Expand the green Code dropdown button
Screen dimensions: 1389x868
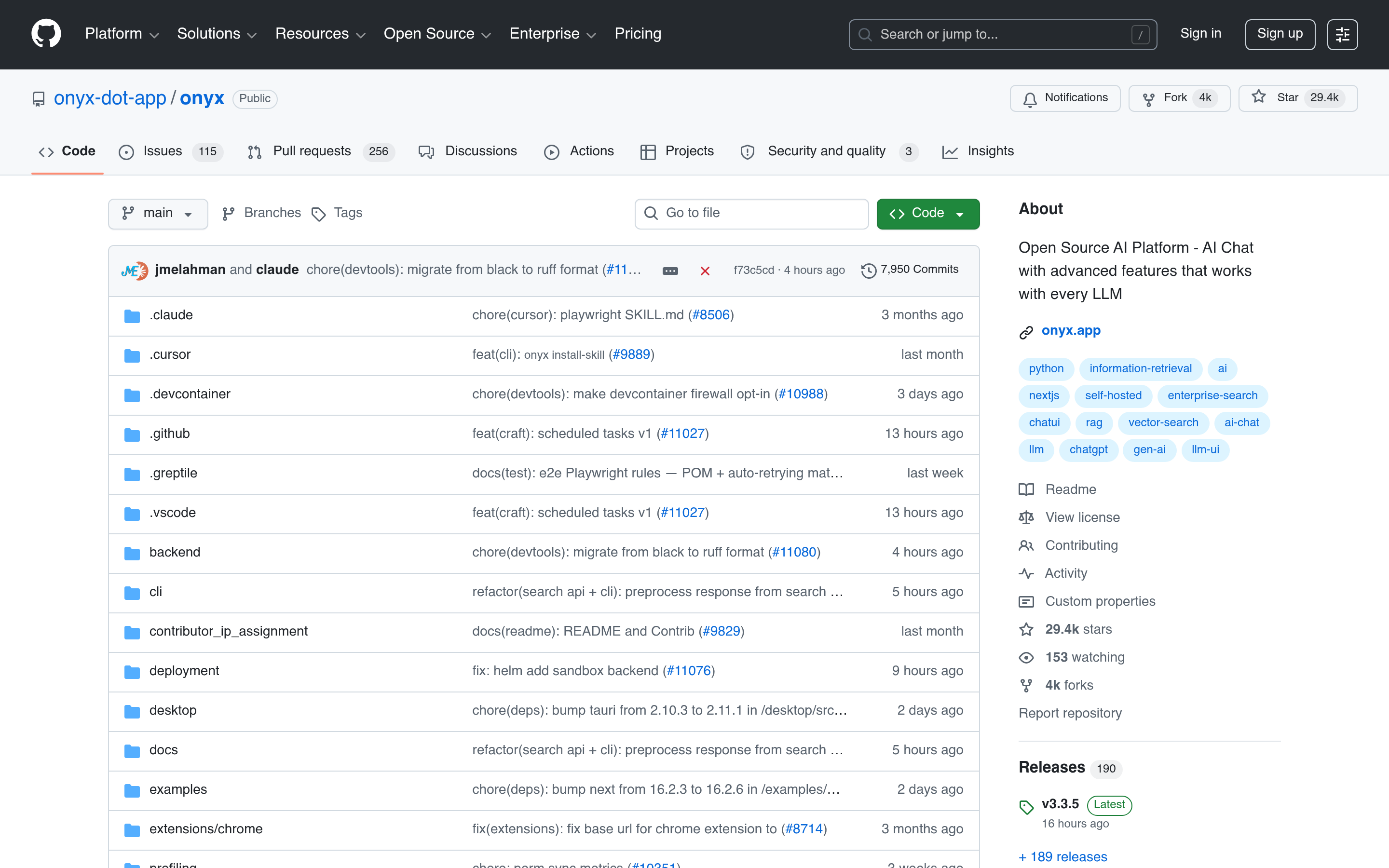click(927, 214)
